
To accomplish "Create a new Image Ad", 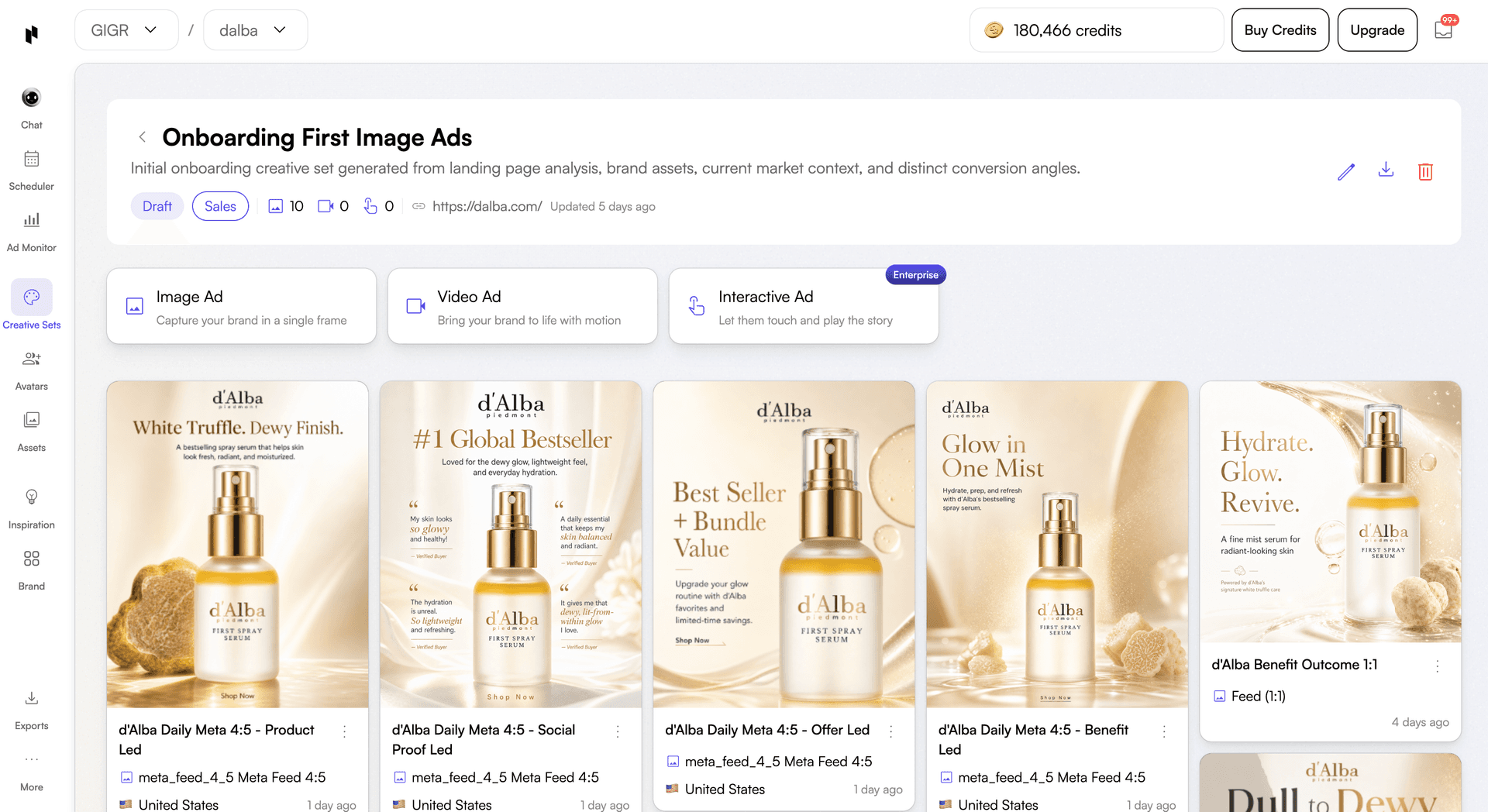I will (242, 306).
